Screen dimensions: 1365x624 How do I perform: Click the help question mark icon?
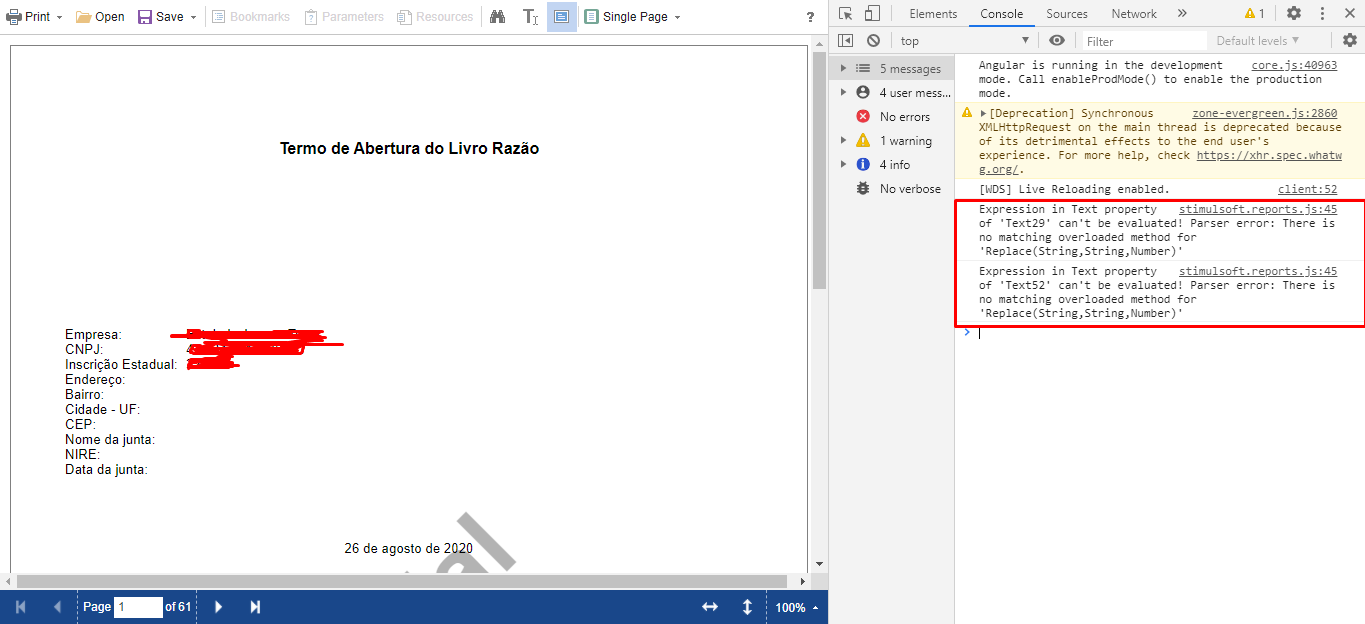click(x=810, y=17)
